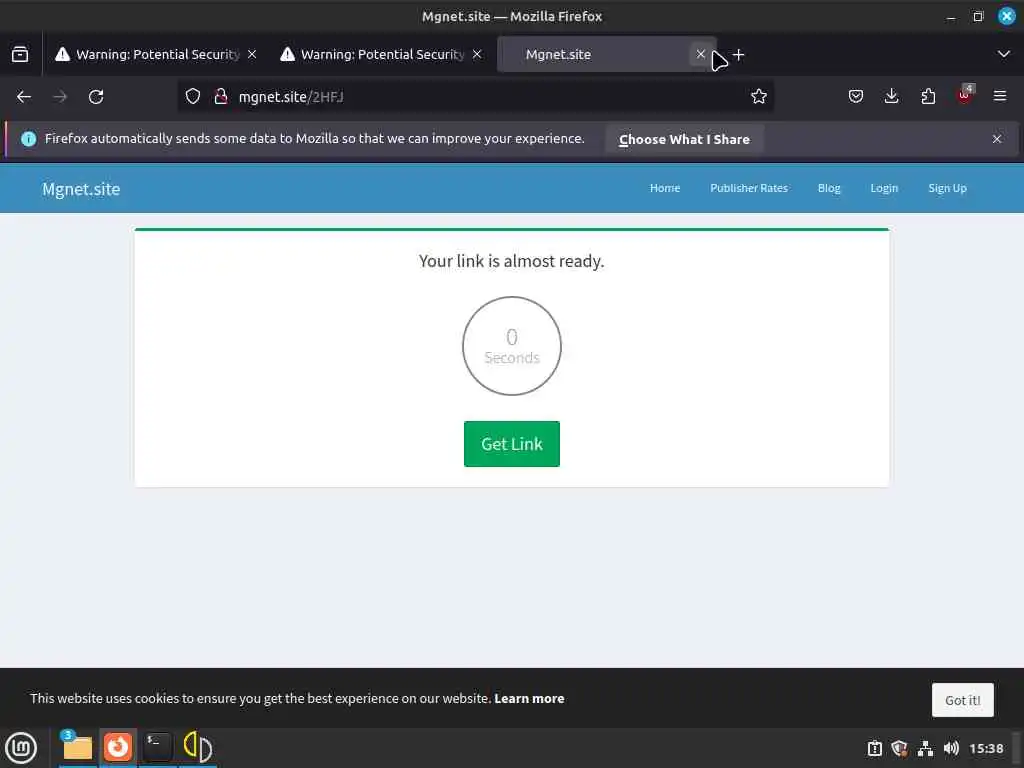The width and height of the screenshot is (1024, 768).
Task: Open sound volume tray icon
Action: tap(951, 748)
